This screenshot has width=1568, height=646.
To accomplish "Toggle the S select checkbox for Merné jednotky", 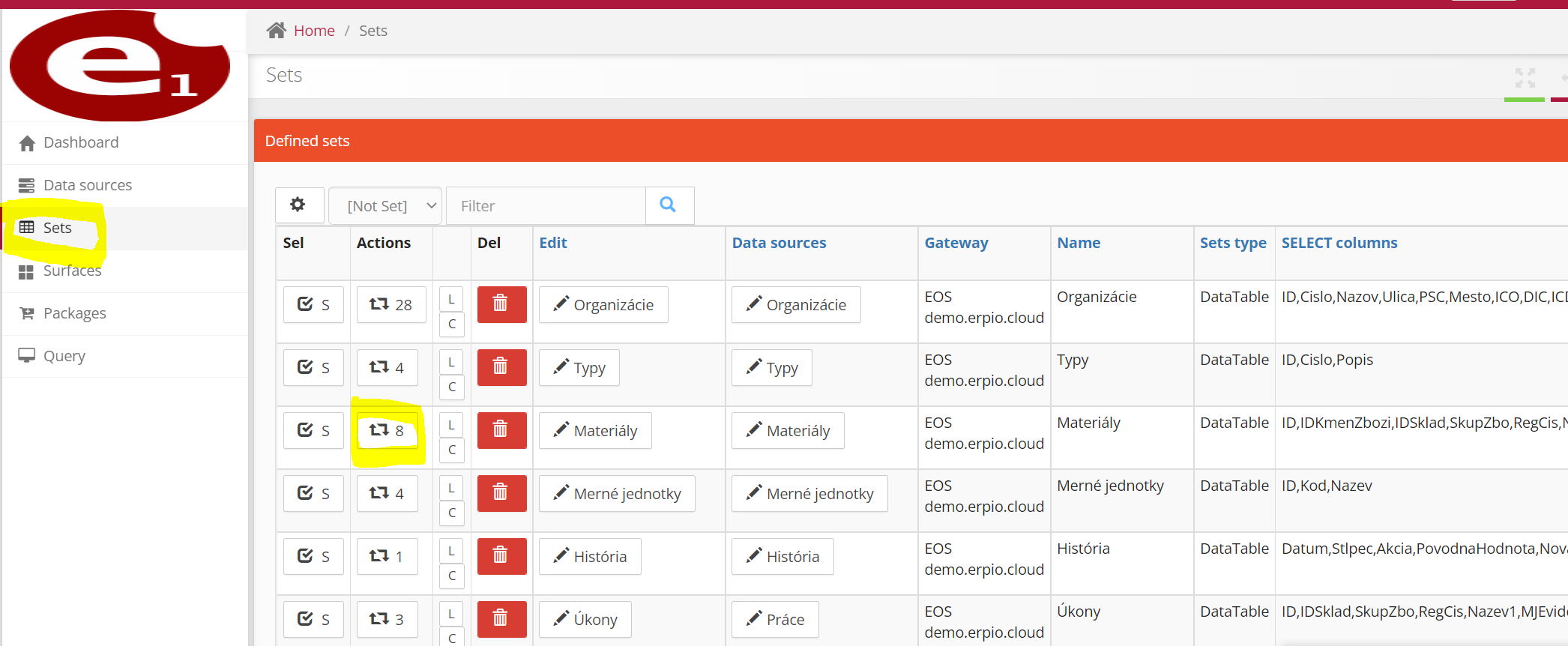I will click(x=313, y=493).
